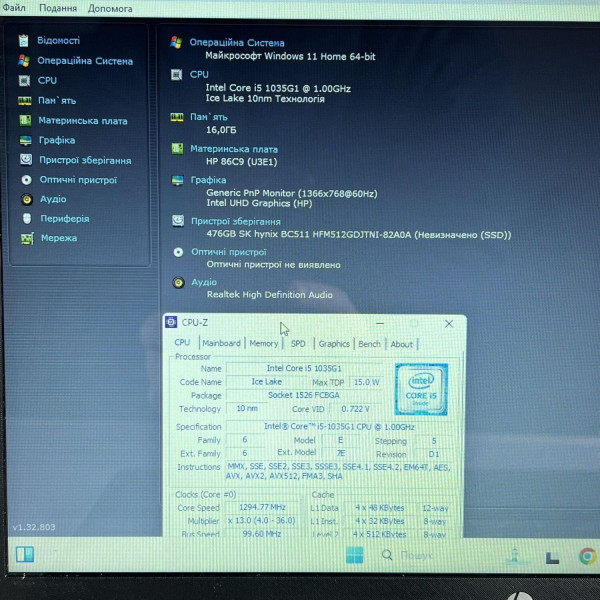Select Відомості in the sidebar
Screen dimensions: 600x600
tap(59, 40)
